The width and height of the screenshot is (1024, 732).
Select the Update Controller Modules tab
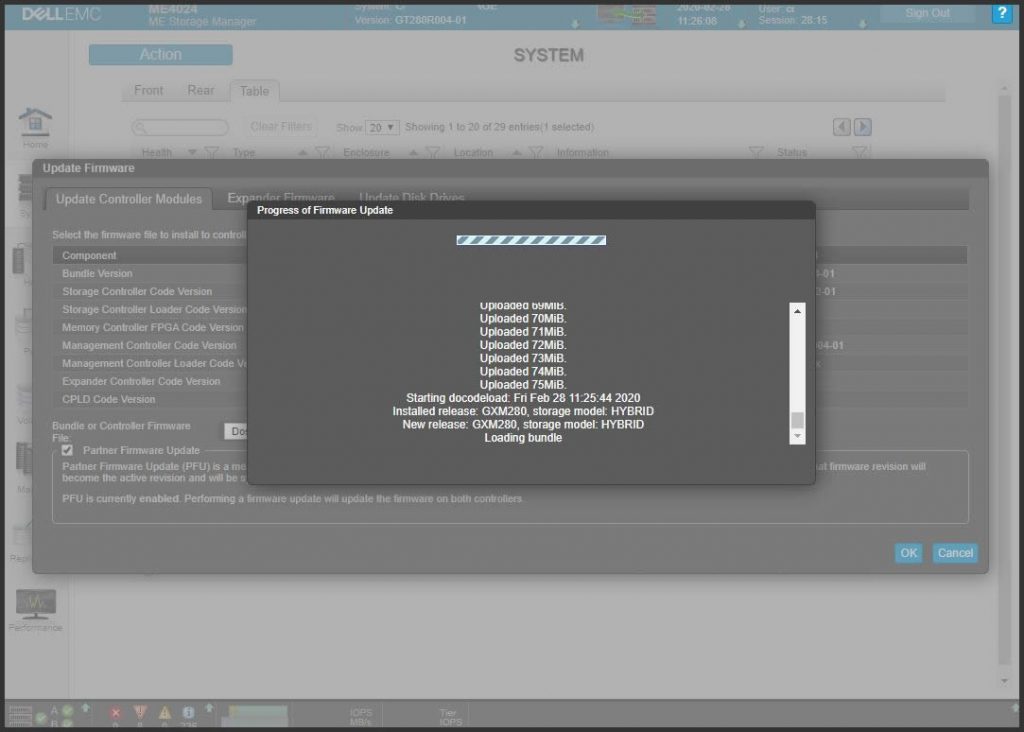129,199
